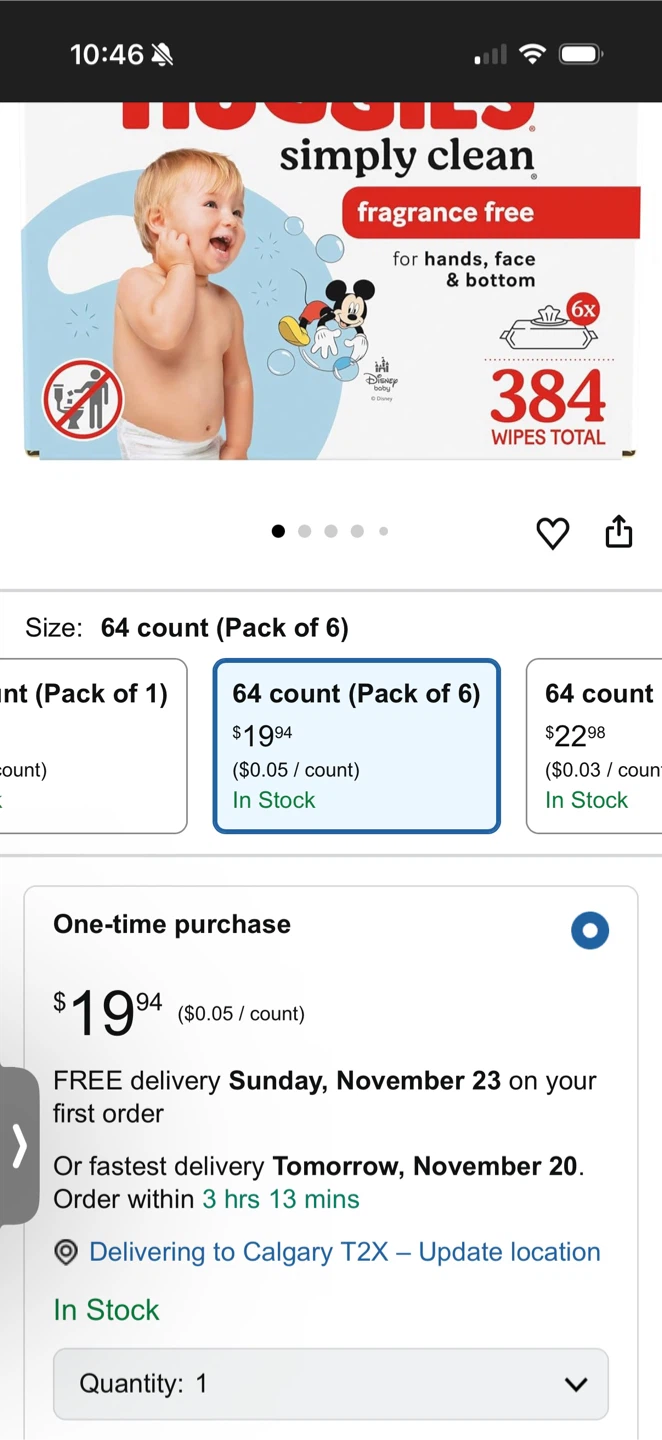
Task: Tap the cellular signal bars icon
Action: coord(490,55)
